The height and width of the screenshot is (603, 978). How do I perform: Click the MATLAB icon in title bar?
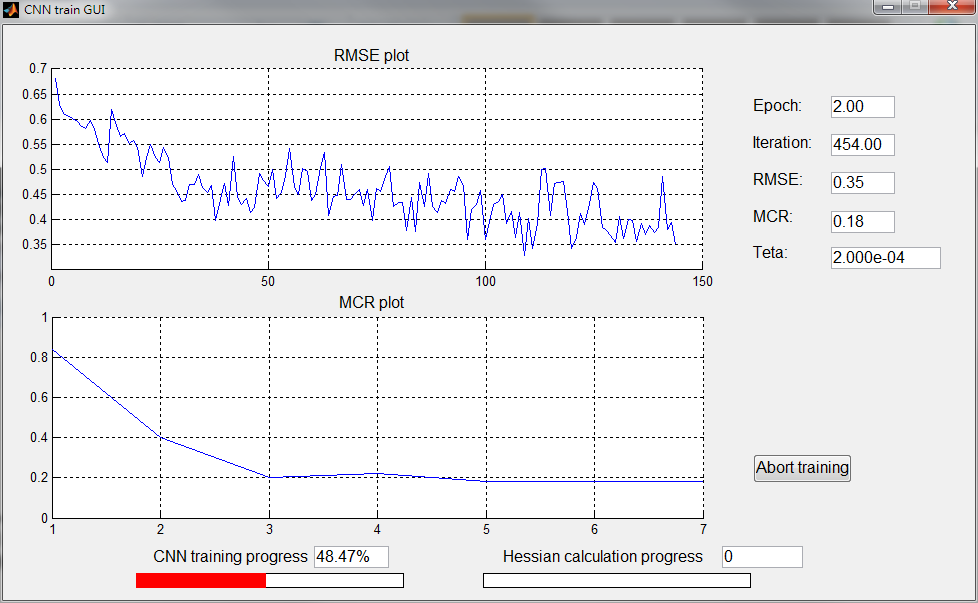pos(11,9)
